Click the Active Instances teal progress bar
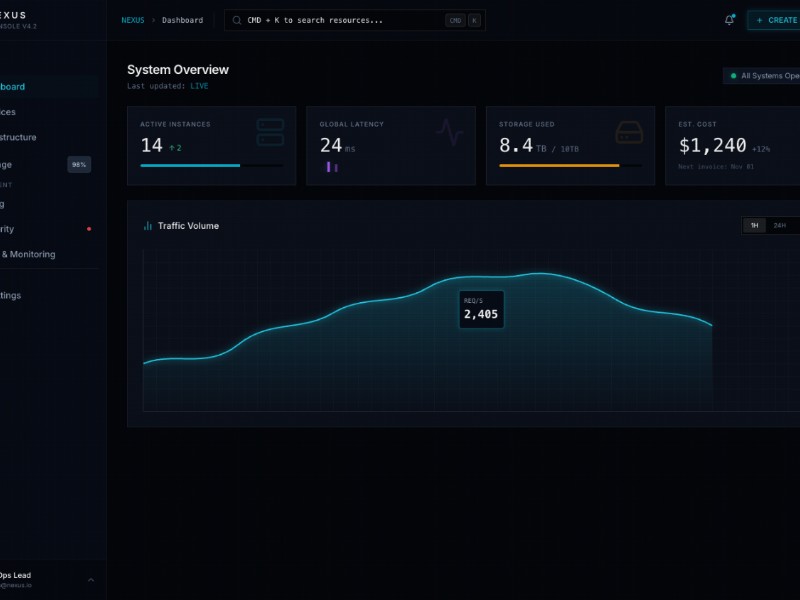800x600 pixels. pos(190,165)
